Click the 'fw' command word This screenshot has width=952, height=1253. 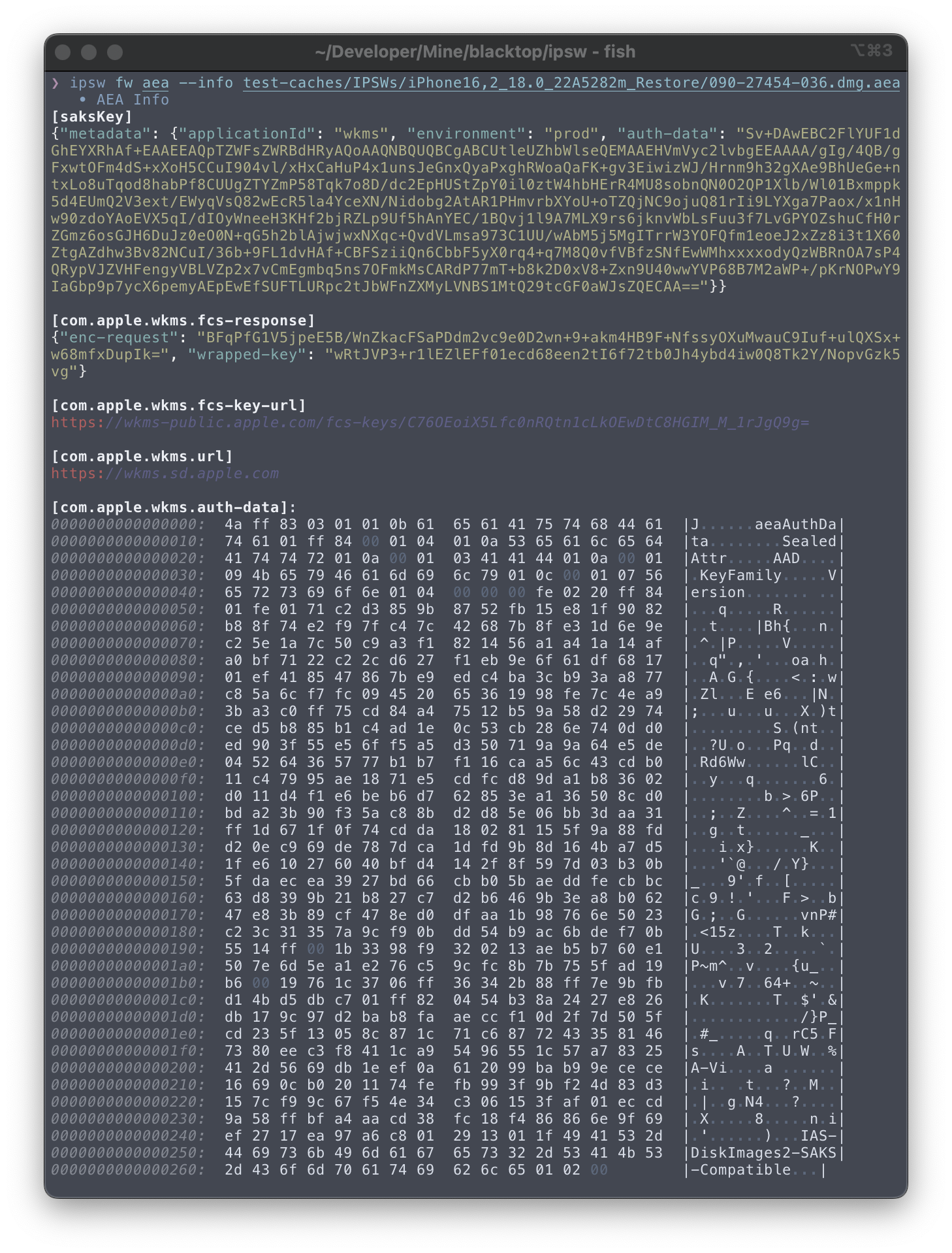(124, 83)
